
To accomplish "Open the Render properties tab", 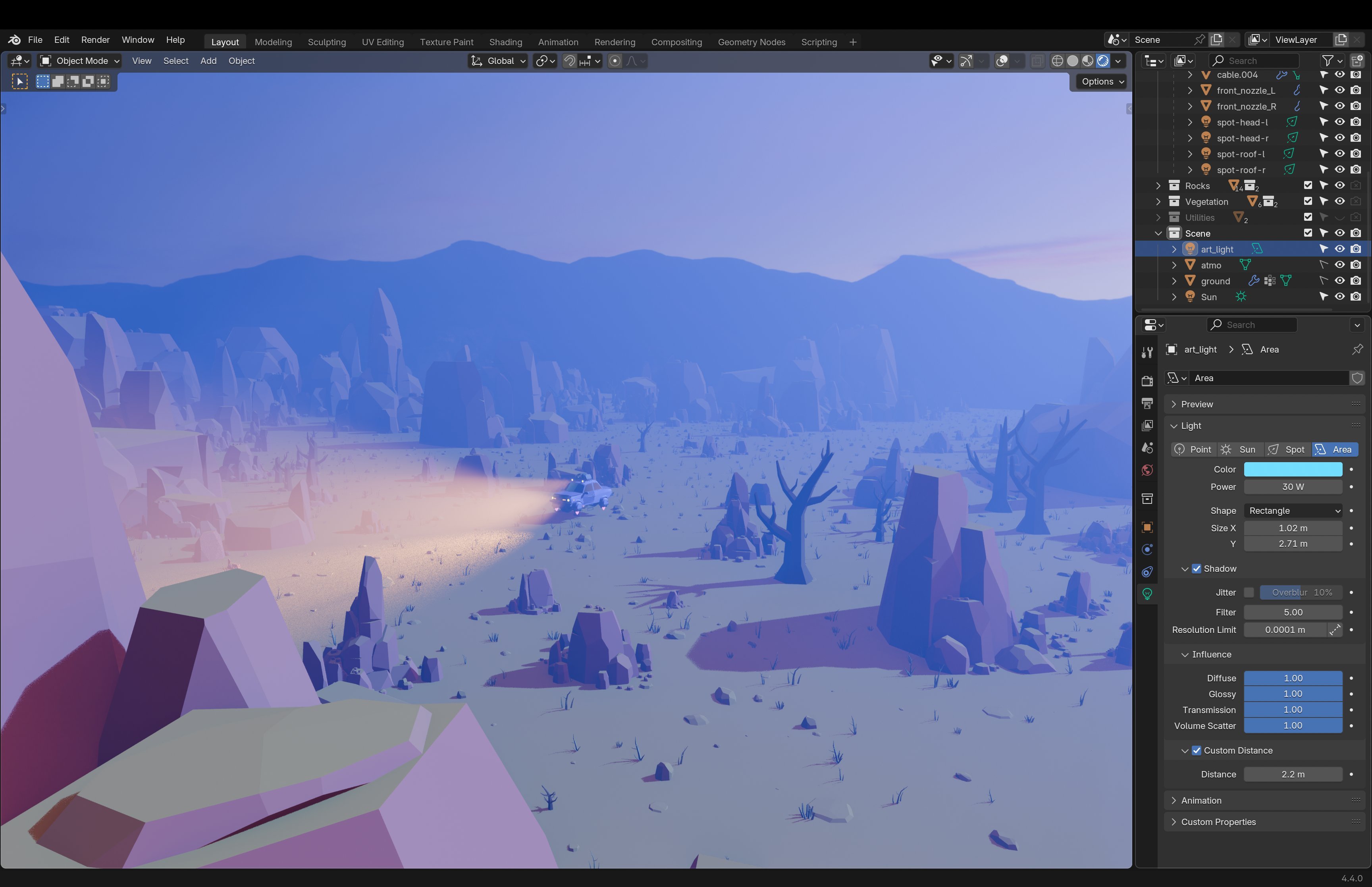I will pyautogui.click(x=1147, y=381).
